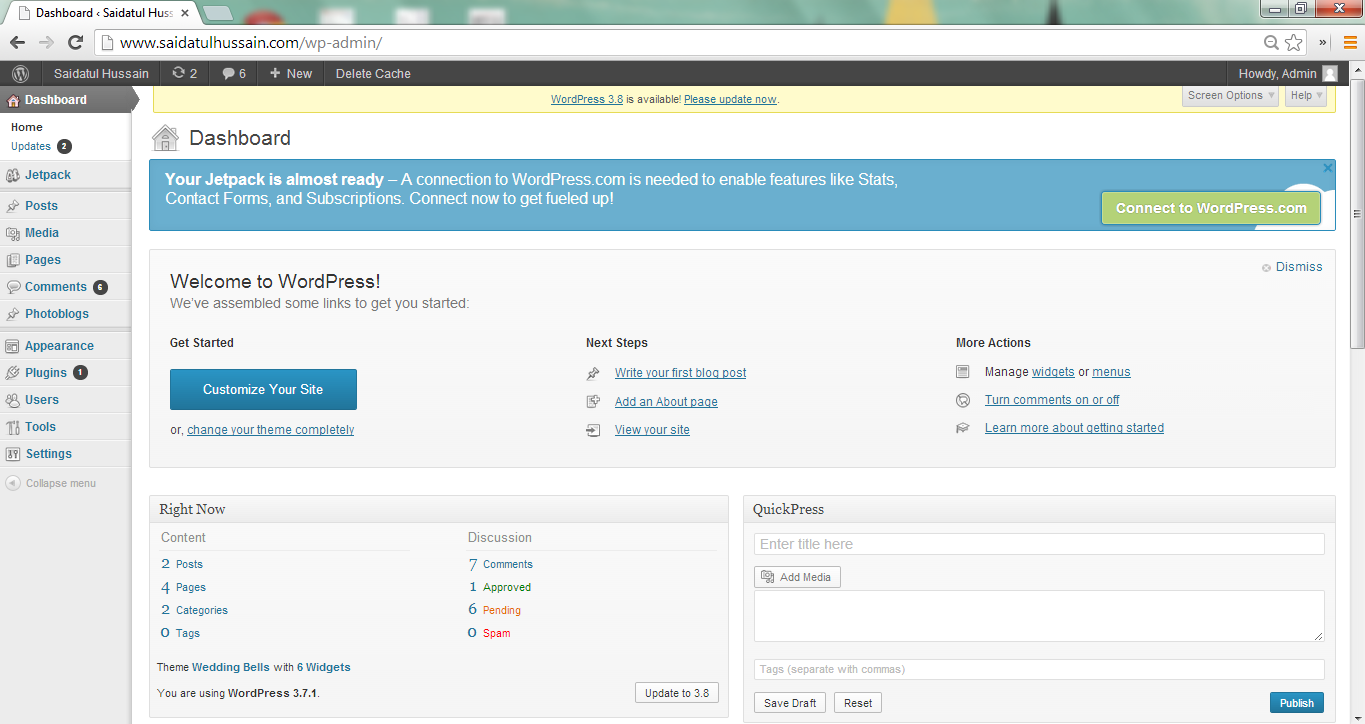
Task: Click the Plugins plug icon in sidebar
Action: (13, 373)
